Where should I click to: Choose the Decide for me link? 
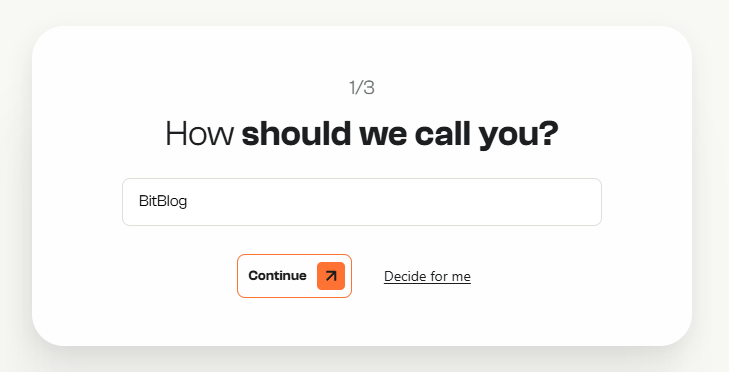point(427,276)
